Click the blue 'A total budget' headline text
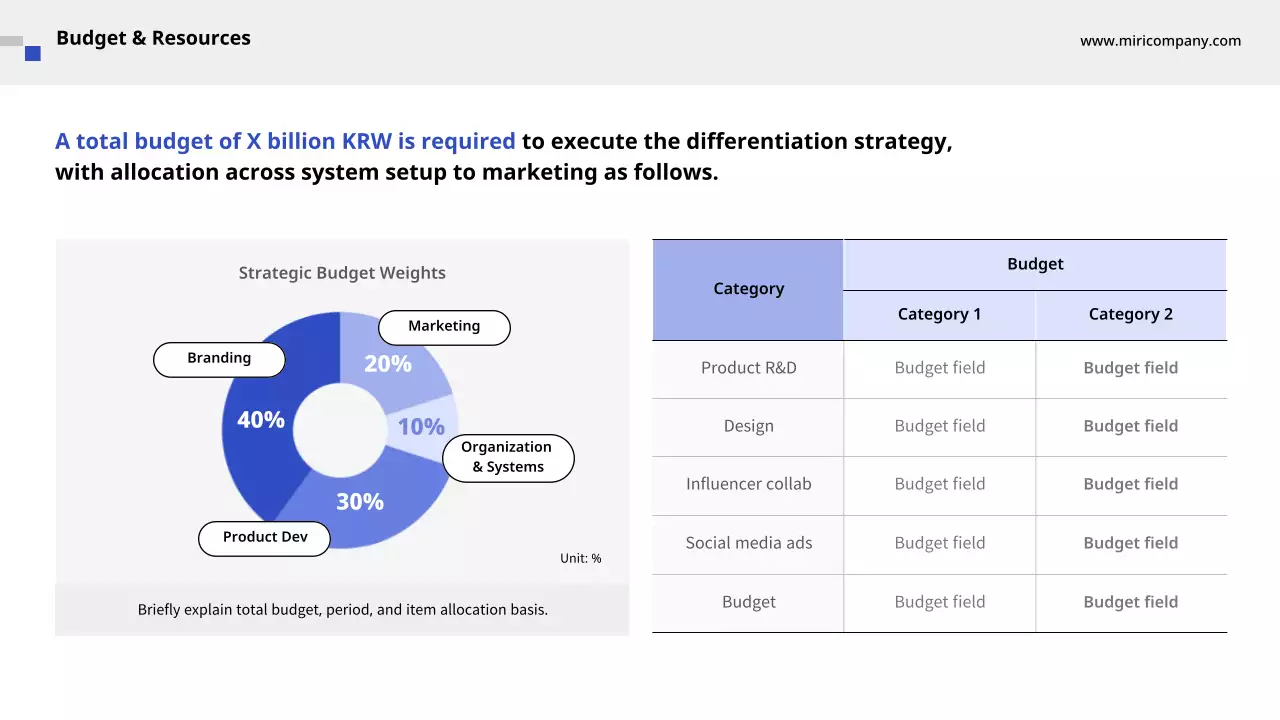The image size is (1280, 720). pyautogui.click(x=285, y=142)
